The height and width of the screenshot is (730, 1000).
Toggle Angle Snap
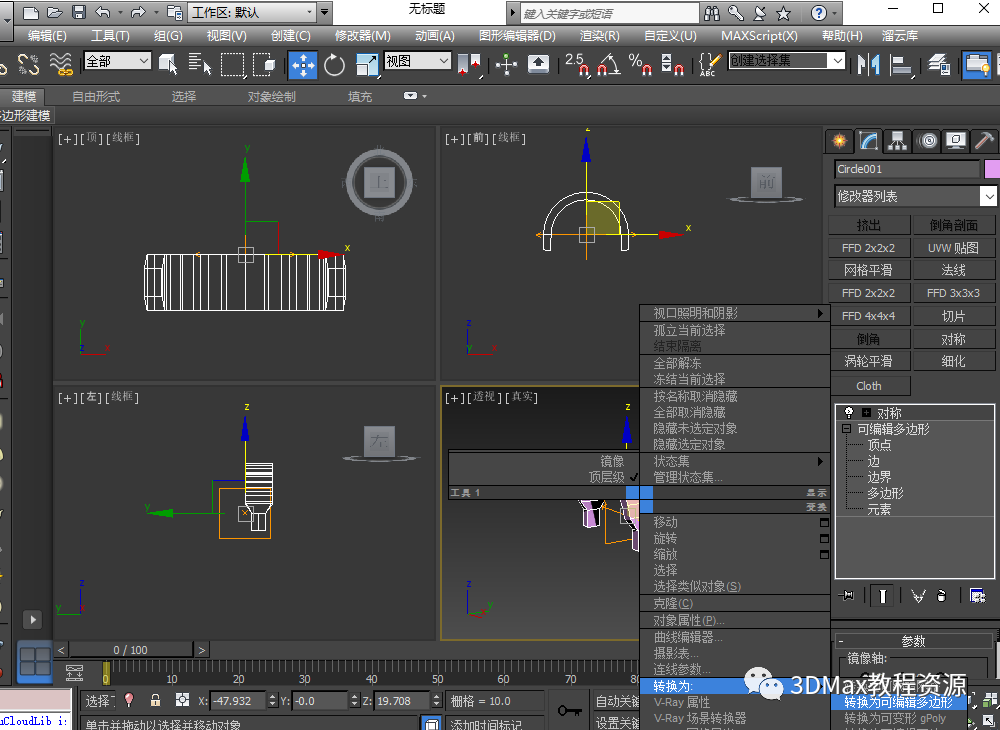[609, 64]
